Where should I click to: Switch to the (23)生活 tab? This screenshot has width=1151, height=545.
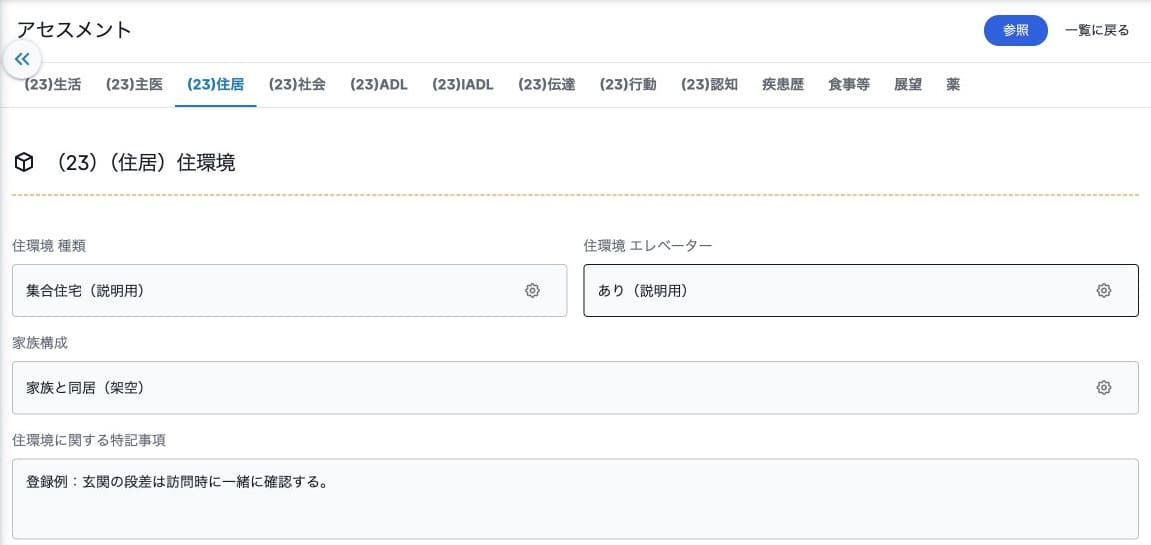click(52, 84)
